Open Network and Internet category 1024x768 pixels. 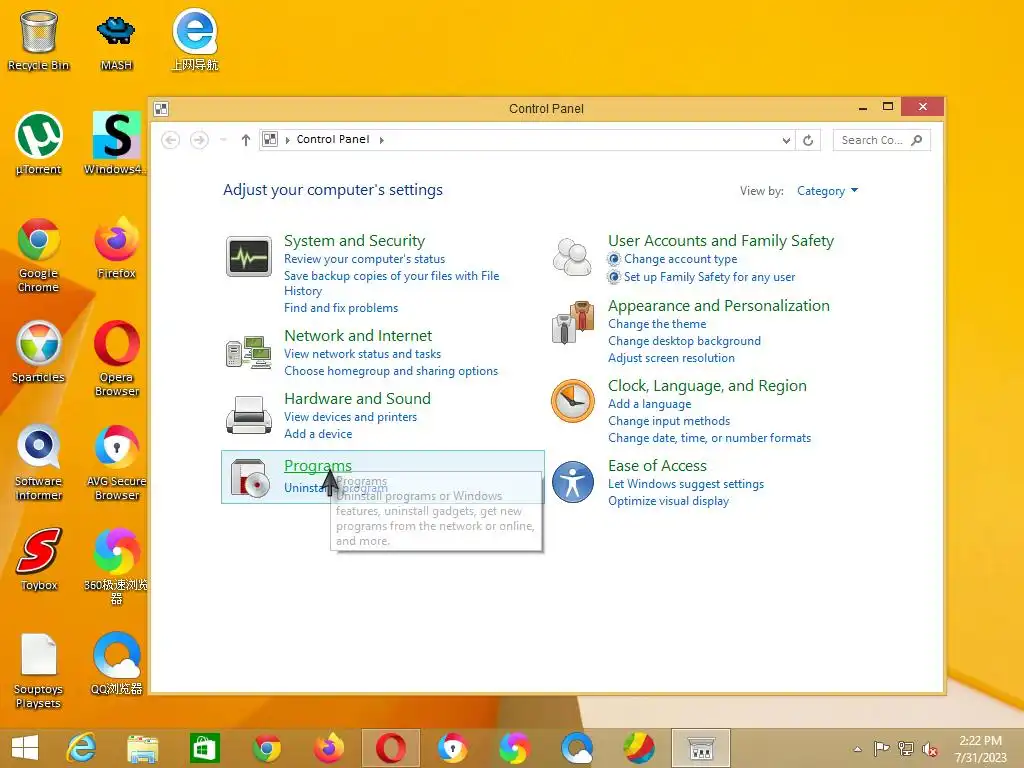coord(358,336)
